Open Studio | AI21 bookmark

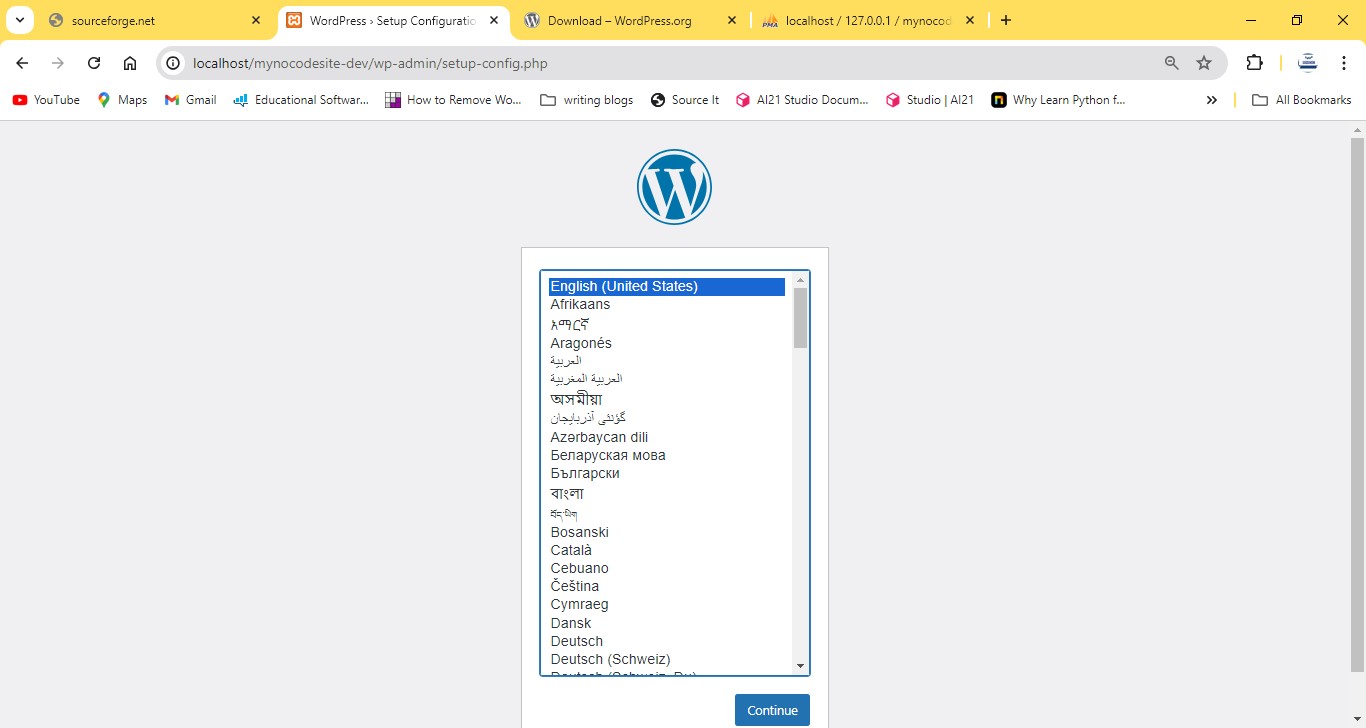930,100
